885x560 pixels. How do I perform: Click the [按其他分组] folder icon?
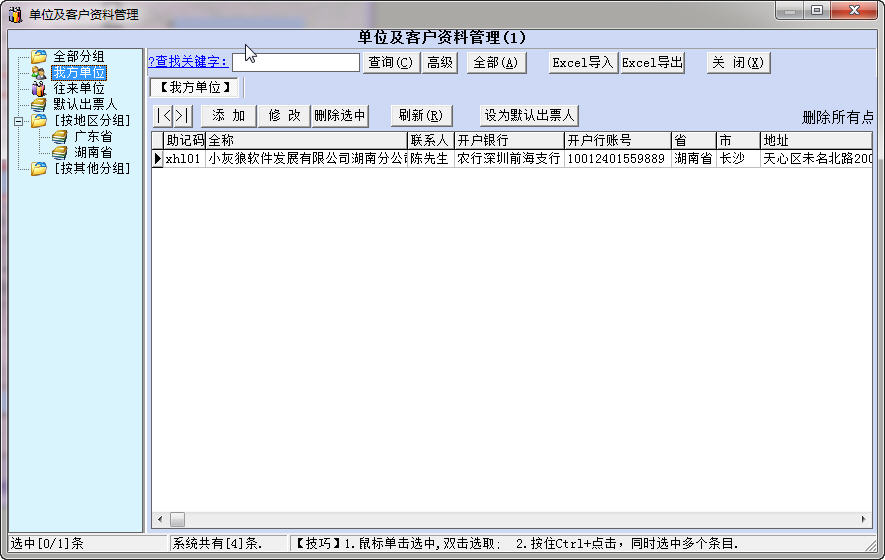coord(39,168)
